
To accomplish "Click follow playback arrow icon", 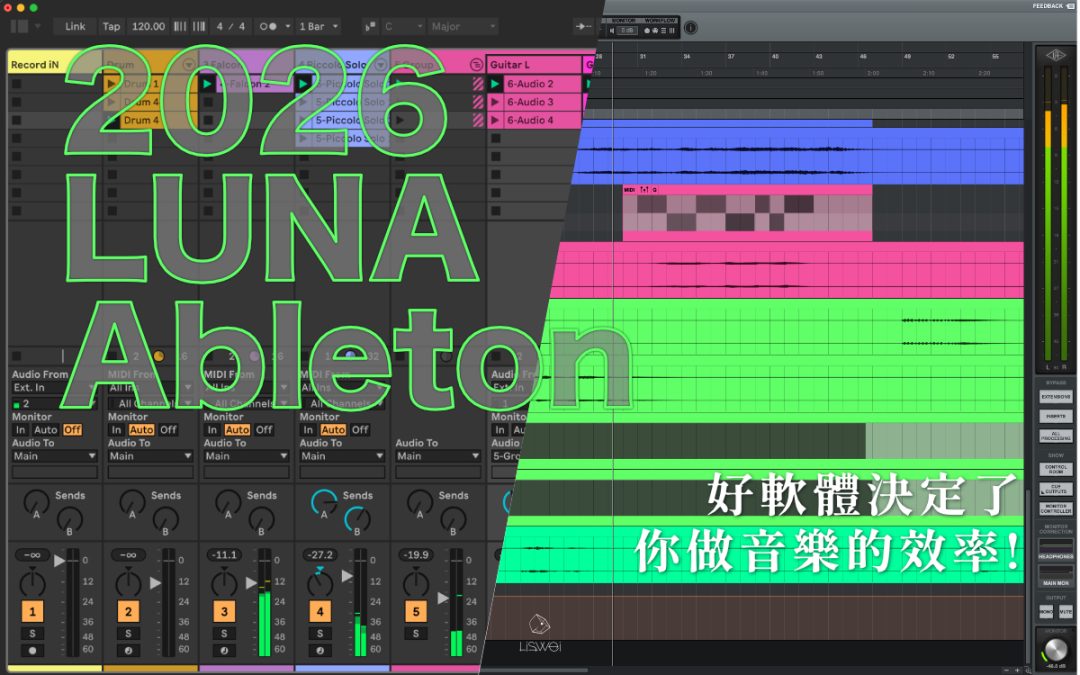I will pyautogui.click(x=583, y=26).
